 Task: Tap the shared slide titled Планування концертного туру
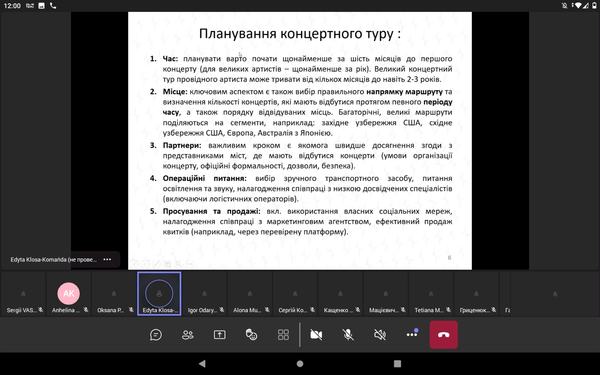[x=300, y=141]
